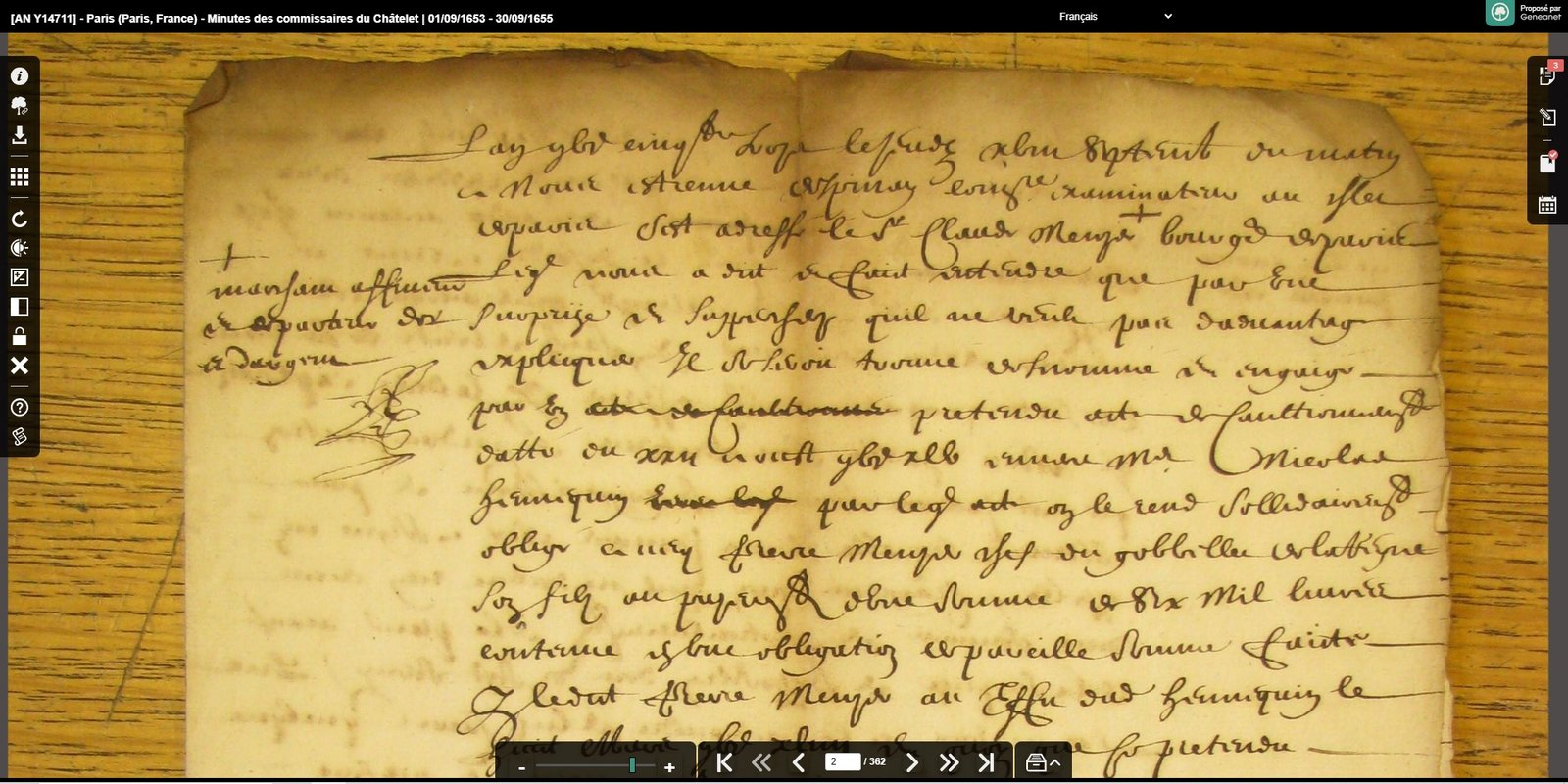The width and height of the screenshot is (1568, 784).
Task: Expand the archive box drawer panel
Action: click(x=1043, y=762)
